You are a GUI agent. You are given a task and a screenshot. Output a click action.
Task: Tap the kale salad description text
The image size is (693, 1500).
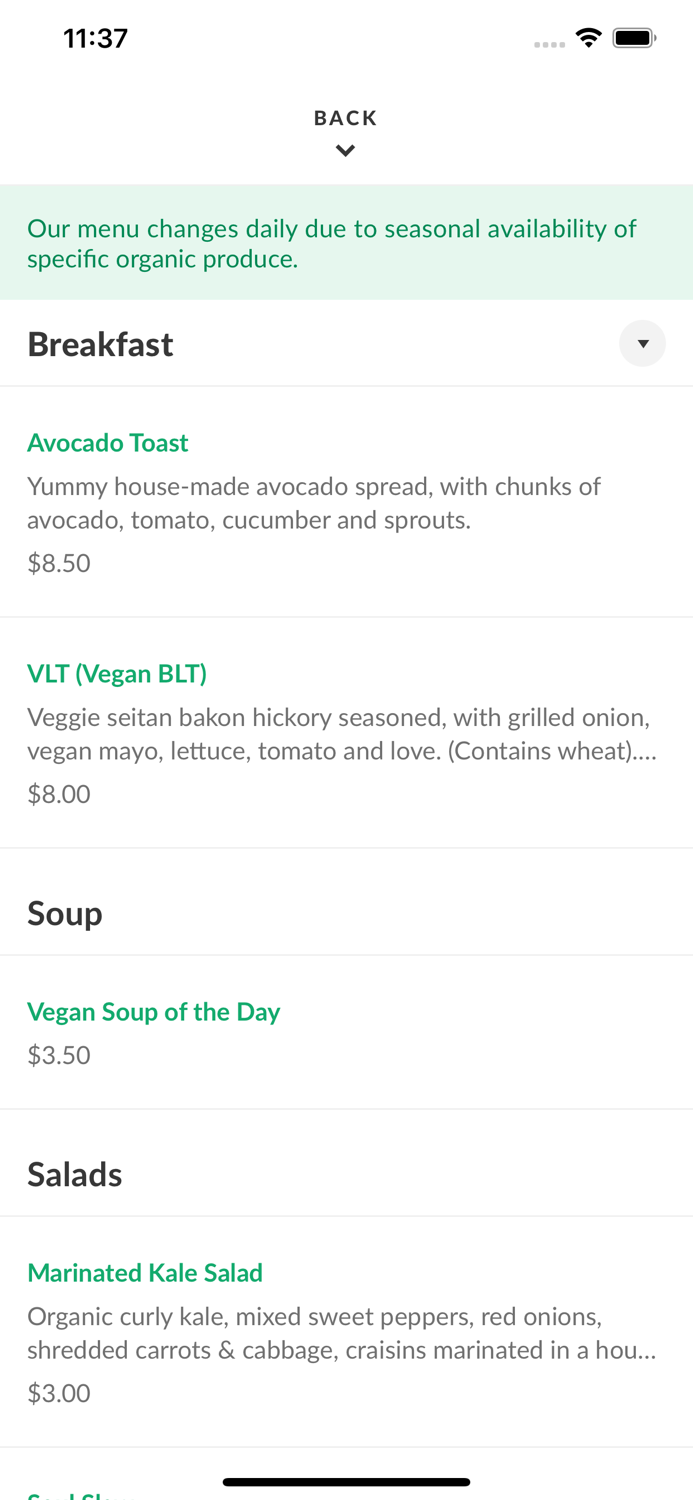pyautogui.click(x=341, y=1333)
